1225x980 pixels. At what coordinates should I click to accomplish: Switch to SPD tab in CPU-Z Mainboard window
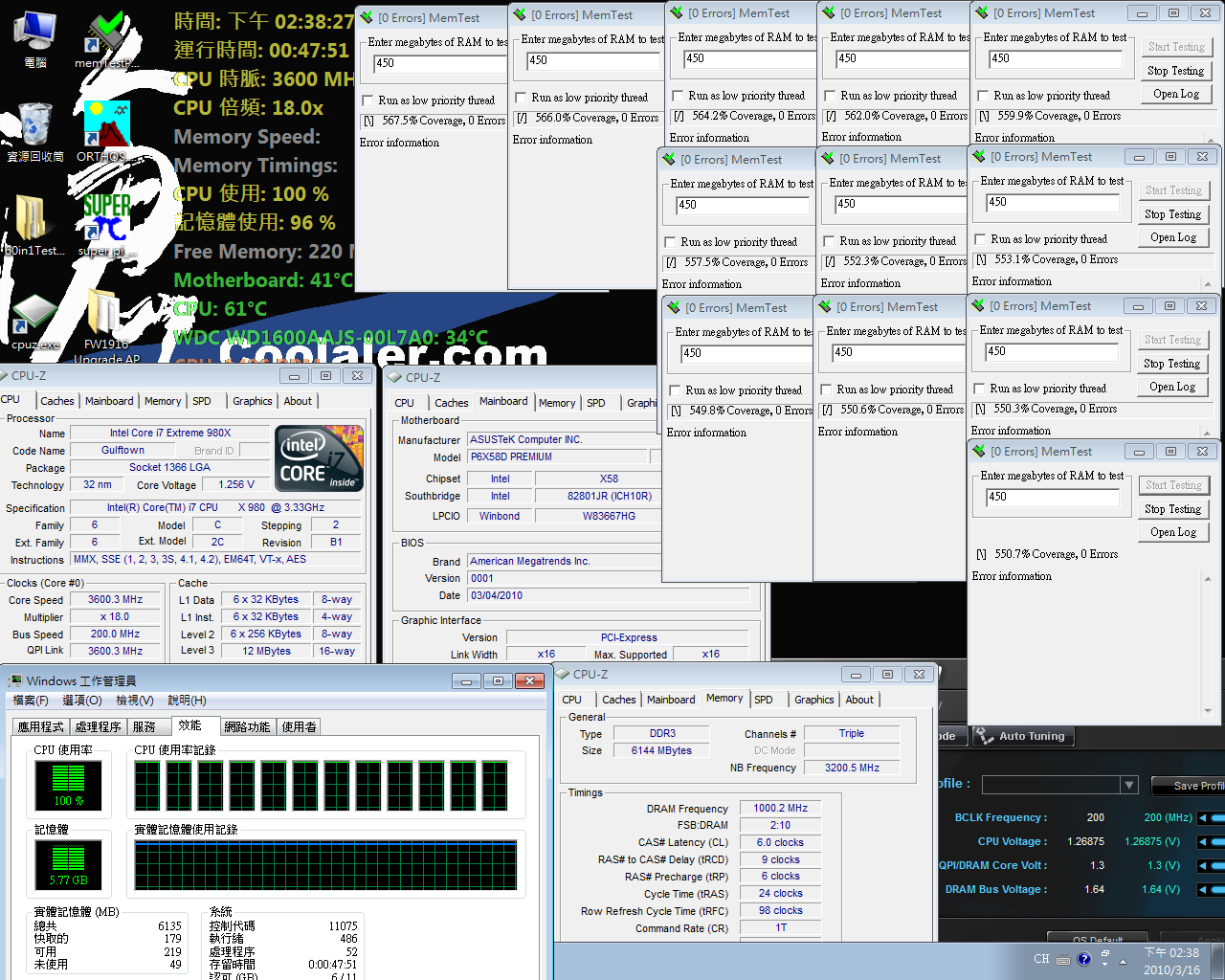pyautogui.click(x=596, y=403)
